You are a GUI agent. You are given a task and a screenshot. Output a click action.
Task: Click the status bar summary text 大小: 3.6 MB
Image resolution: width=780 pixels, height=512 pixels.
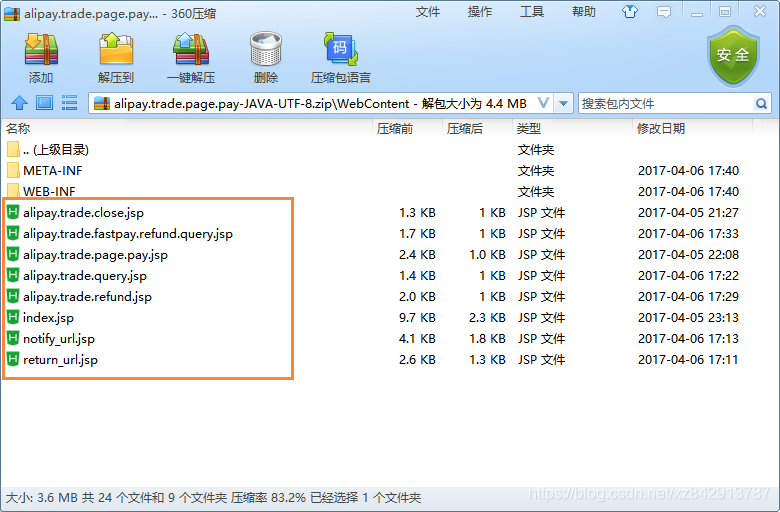click(x=42, y=498)
